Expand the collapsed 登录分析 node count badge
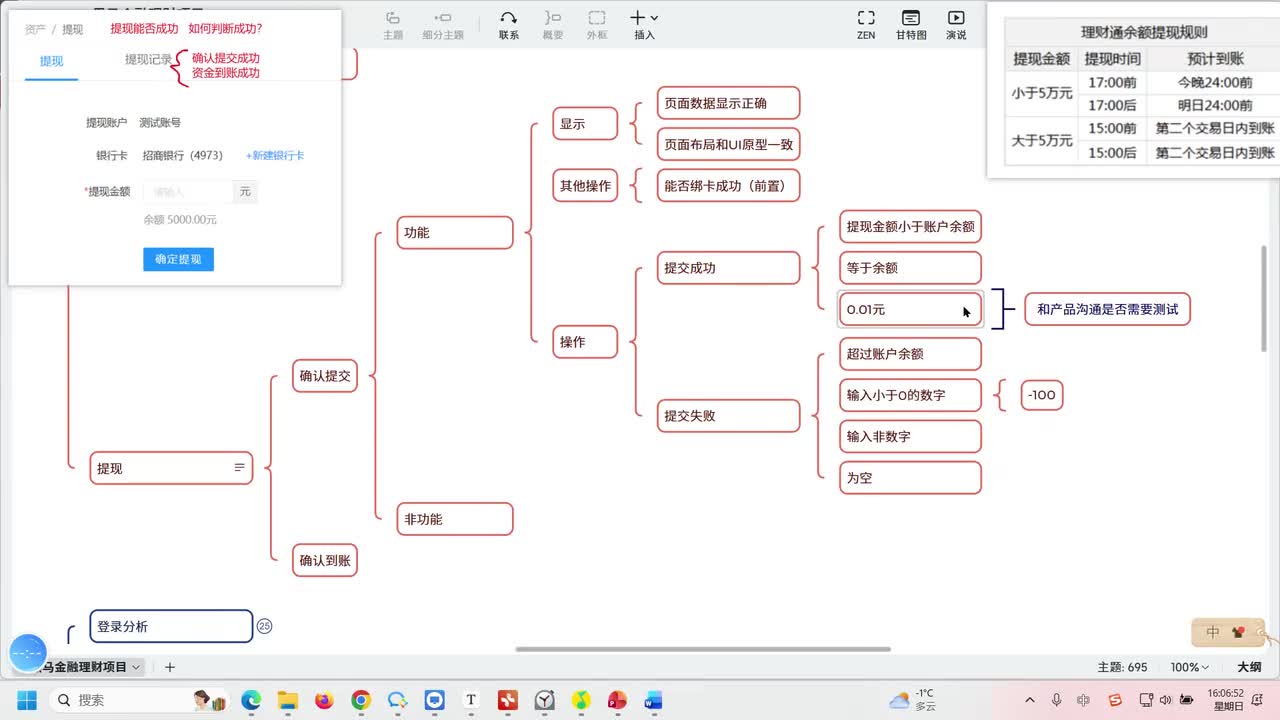The height and width of the screenshot is (720, 1280). (x=264, y=626)
